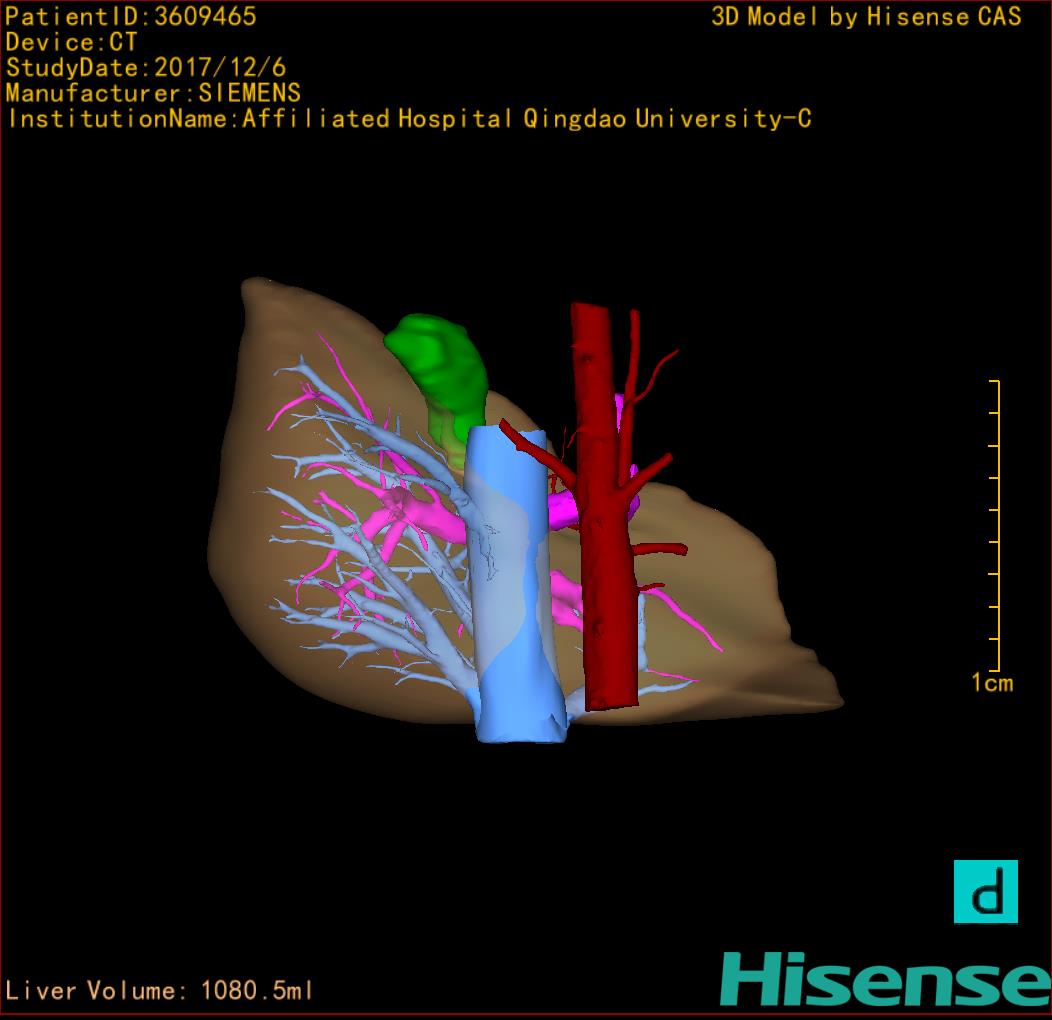Click the red hepatic artery branch crossing the vena cava
The height and width of the screenshot is (1020, 1052).
pos(530,445)
